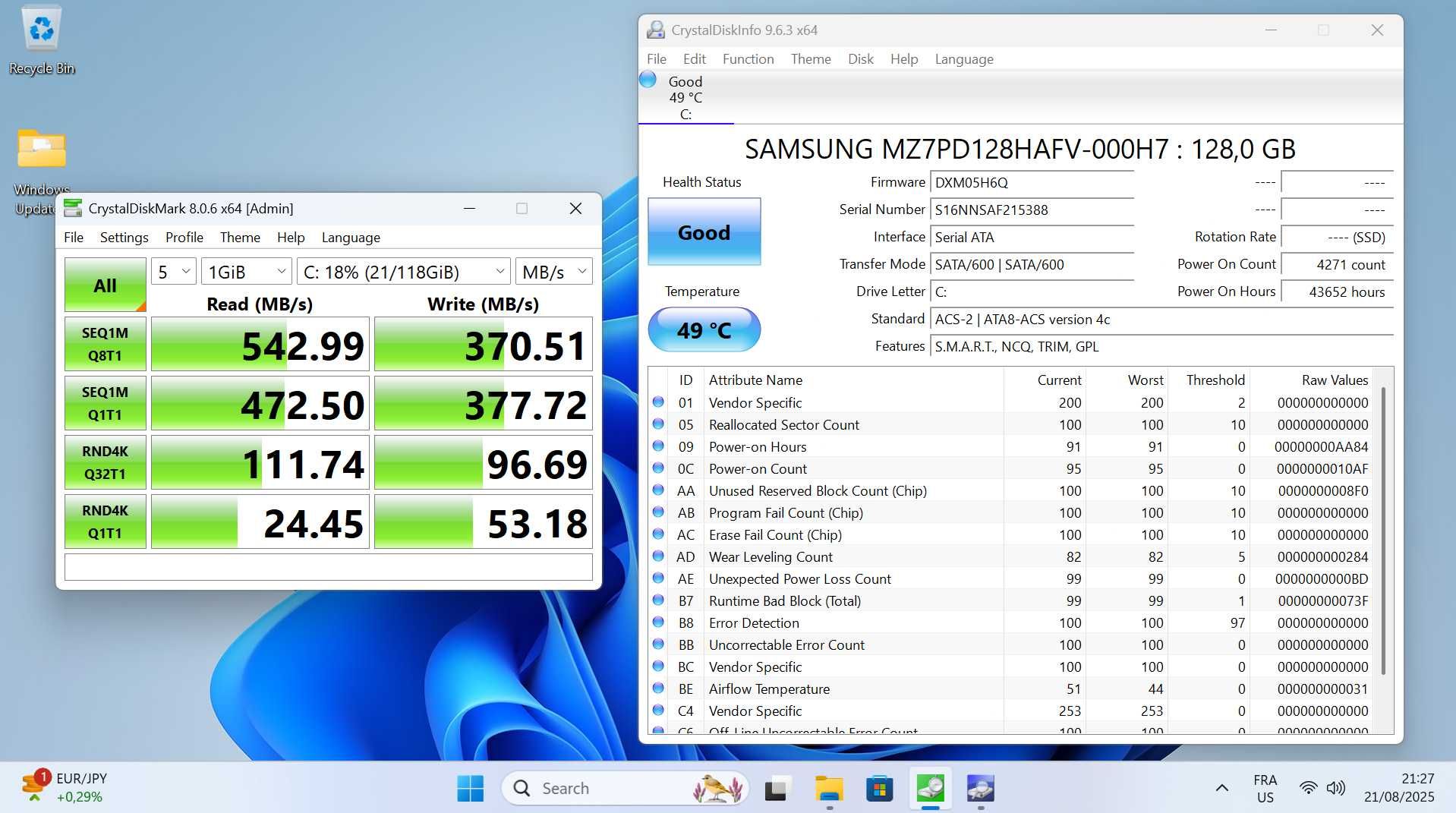Open Wi-Fi network settings icon

click(x=1307, y=788)
